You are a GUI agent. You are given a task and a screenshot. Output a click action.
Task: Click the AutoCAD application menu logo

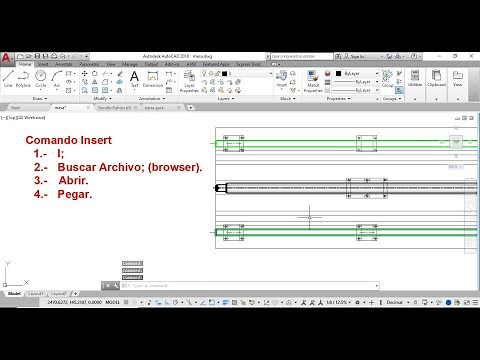coord(7,58)
